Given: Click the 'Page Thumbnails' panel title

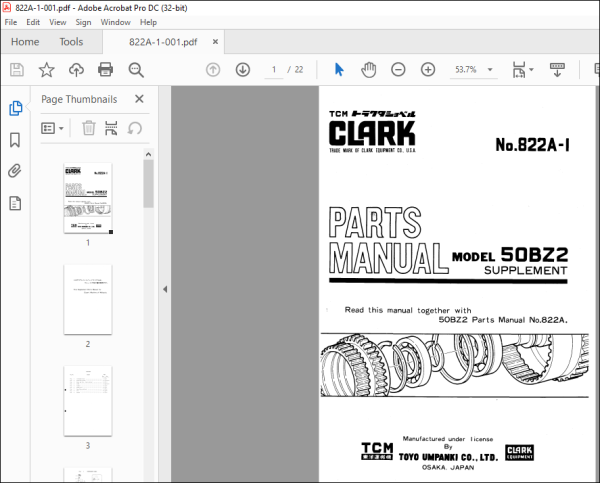Looking at the screenshot, I should pos(79,99).
